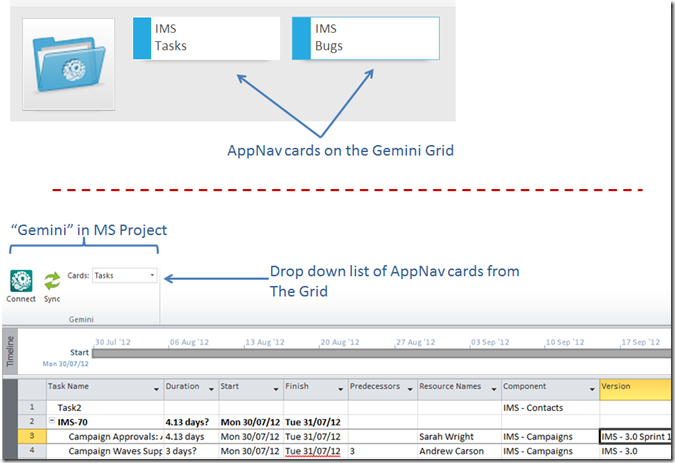Select the IMS Bugs AppNav card

point(365,38)
